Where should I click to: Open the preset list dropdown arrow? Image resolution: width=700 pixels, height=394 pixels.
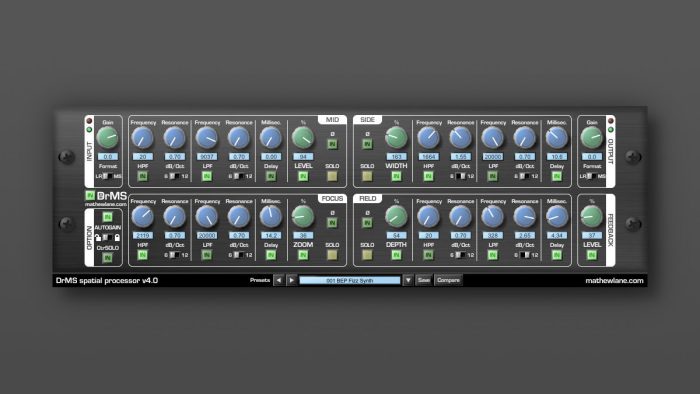tap(408, 280)
